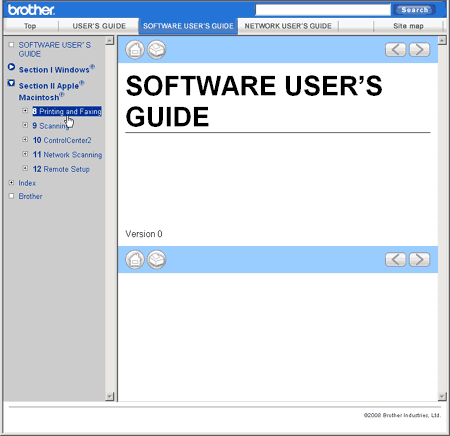Viewport: 450px width, 436px height.
Task: Click content pane scrollbar down arrow
Action: (x=442, y=397)
